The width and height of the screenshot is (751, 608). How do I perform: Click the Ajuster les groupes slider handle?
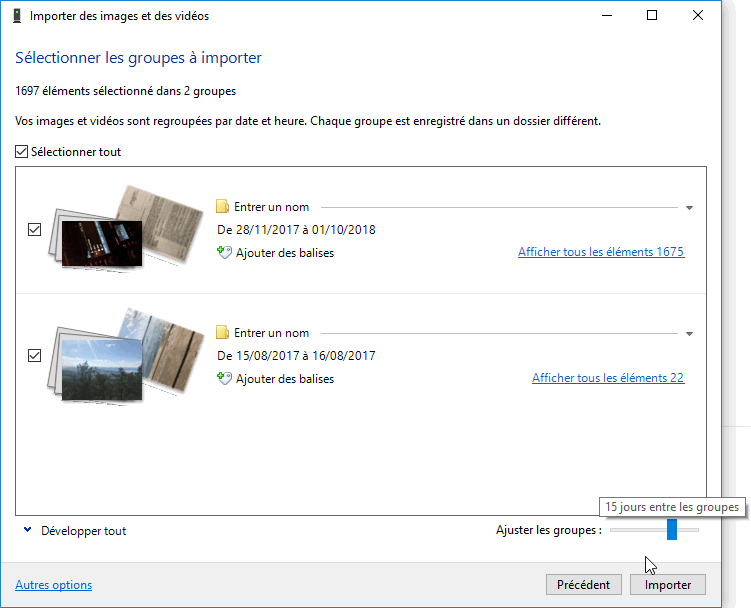pyautogui.click(x=672, y=530)
